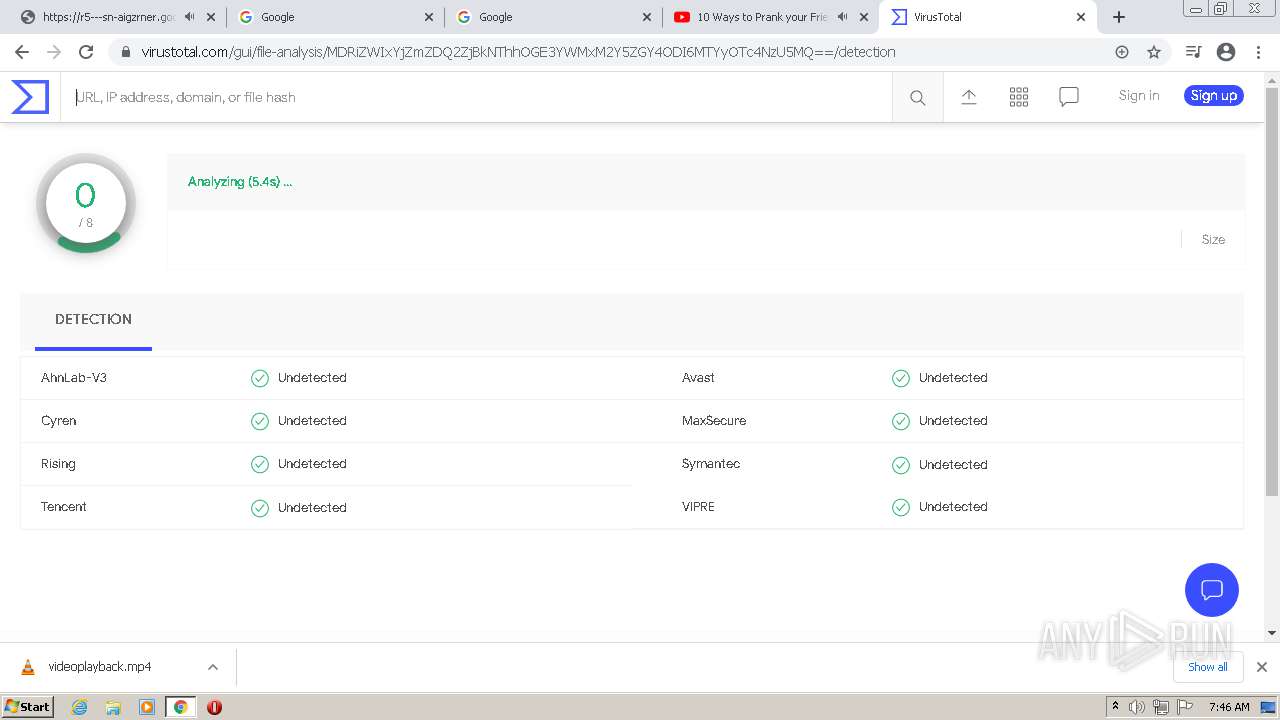The image size is (1280, 720).
Task: Expand videoplayback.mp4 download options chevron
Action: point(213,667)
